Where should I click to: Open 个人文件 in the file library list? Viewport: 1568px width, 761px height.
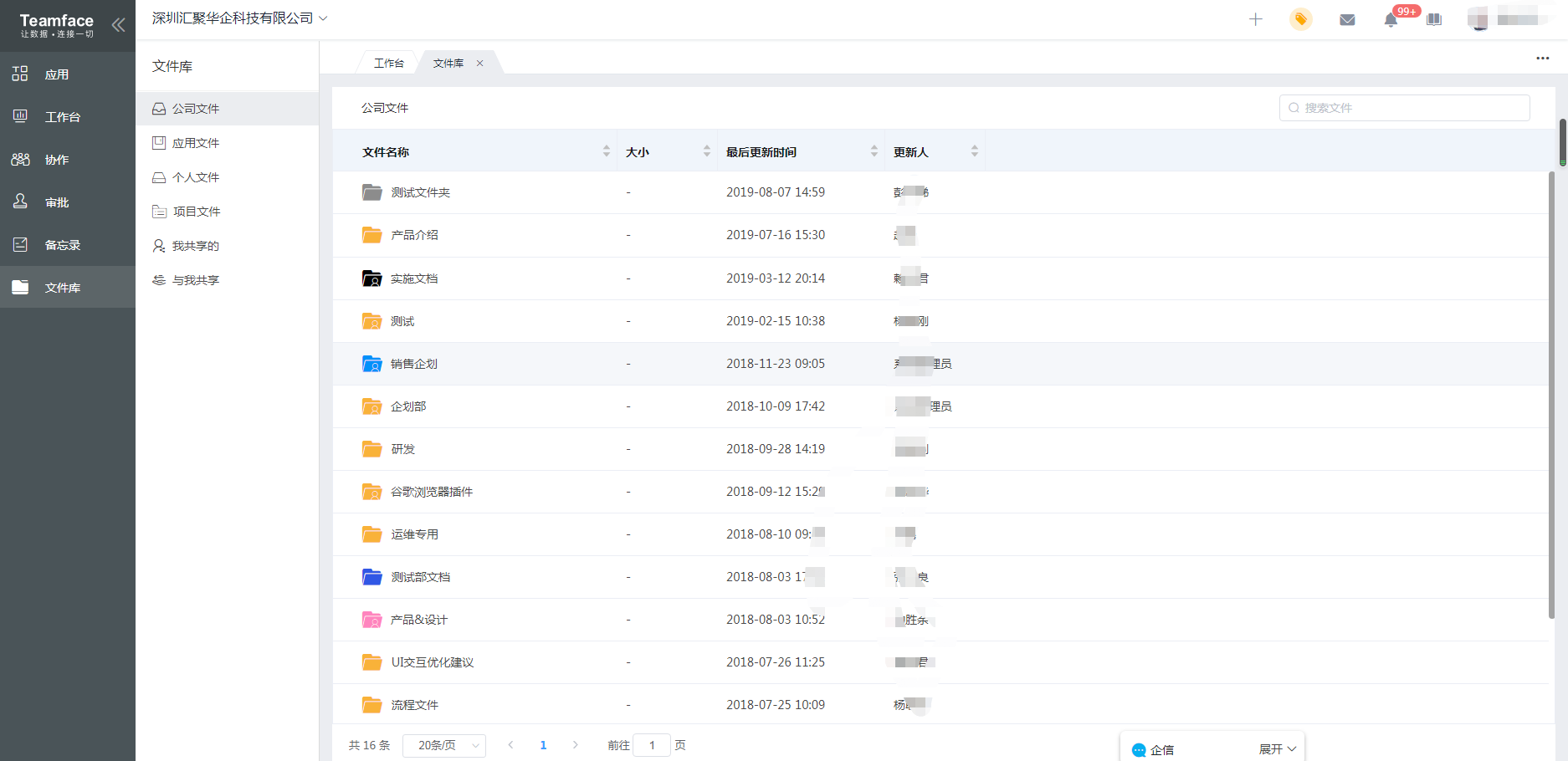196,177
